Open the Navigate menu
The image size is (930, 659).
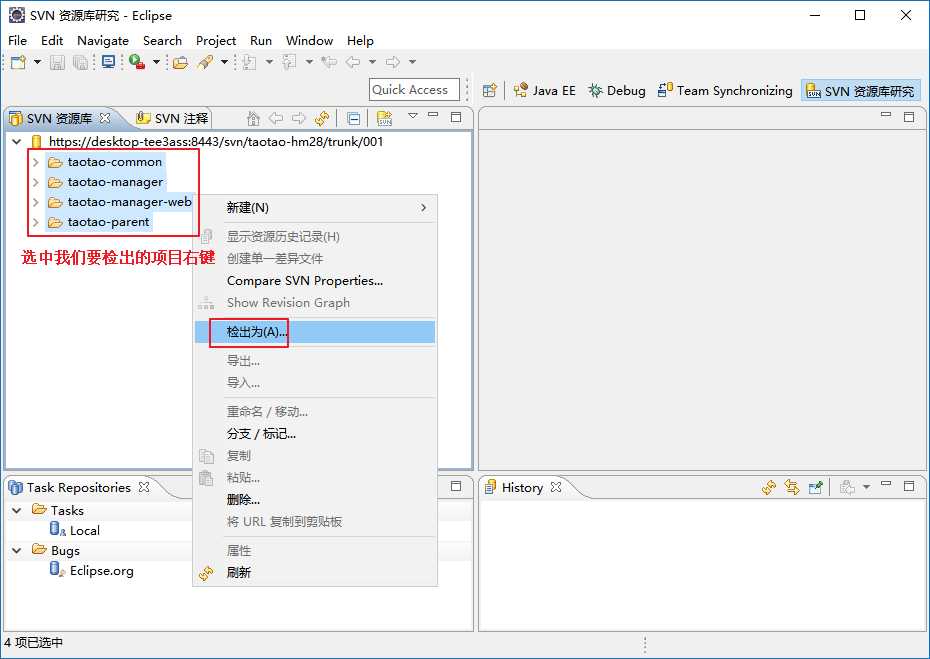(x=103, y=40)
